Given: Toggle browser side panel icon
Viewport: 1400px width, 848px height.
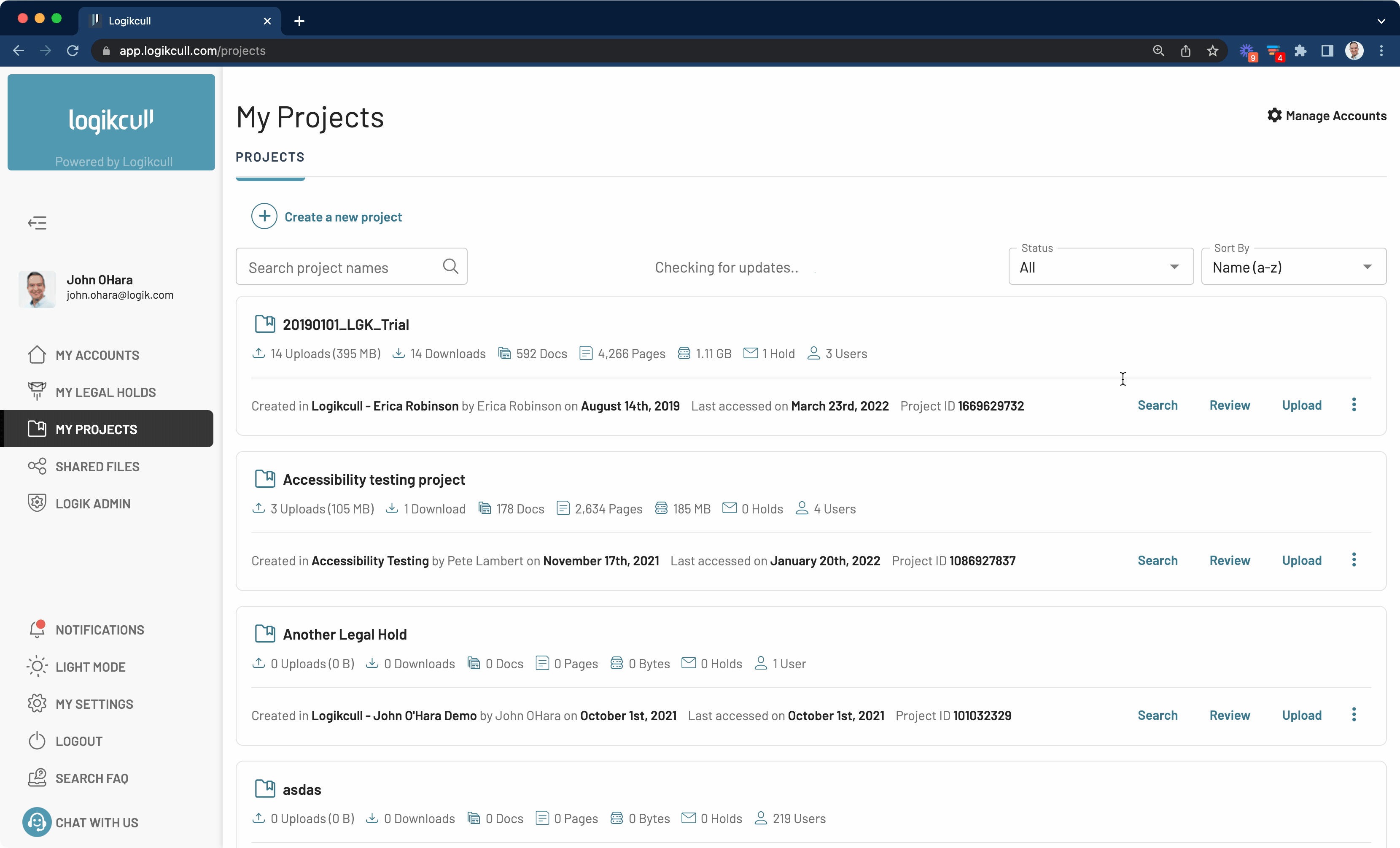Looking at the screenshot, I should [1327, 51].
